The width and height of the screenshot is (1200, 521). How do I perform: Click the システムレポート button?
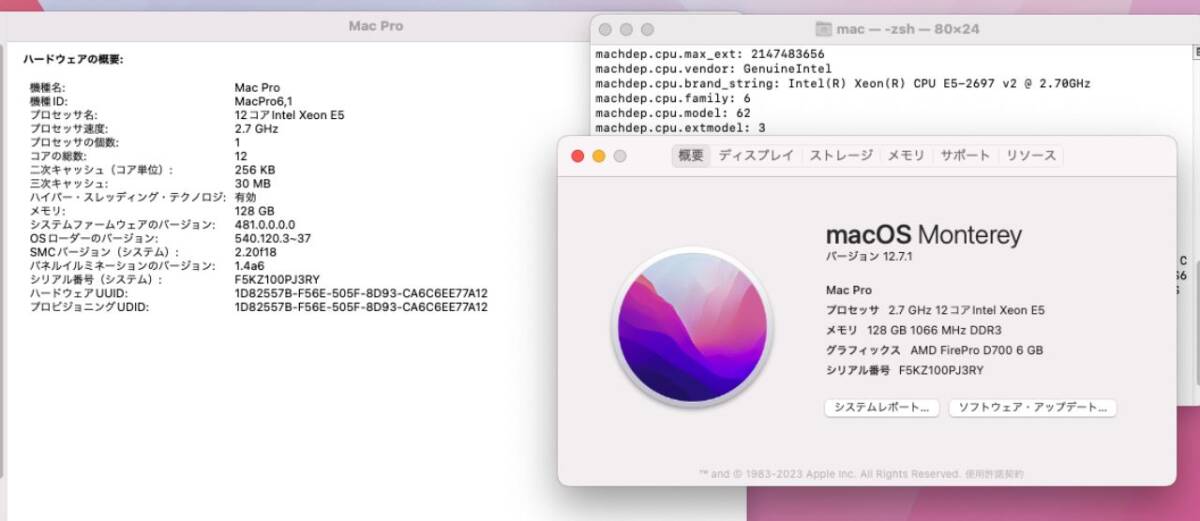pyautogui.click(x=882, y=408)
